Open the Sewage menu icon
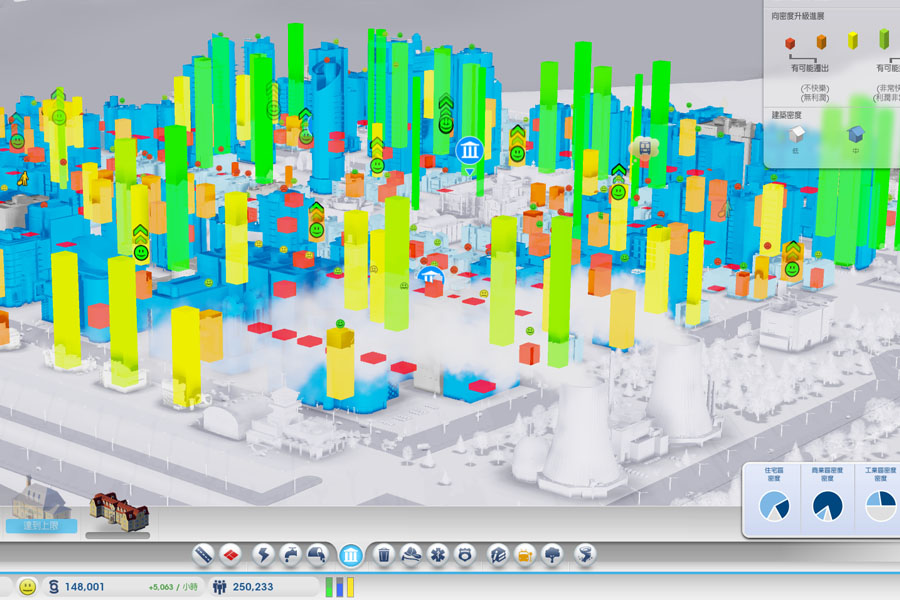Screen dimensions: 900x600 320,554
